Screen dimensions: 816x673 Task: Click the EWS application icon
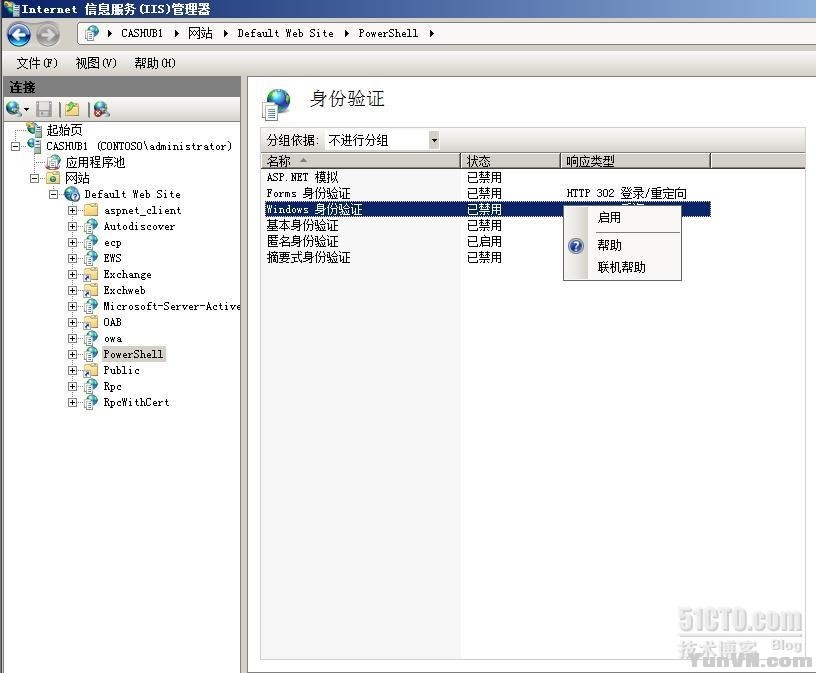click(x=91, y=258)
